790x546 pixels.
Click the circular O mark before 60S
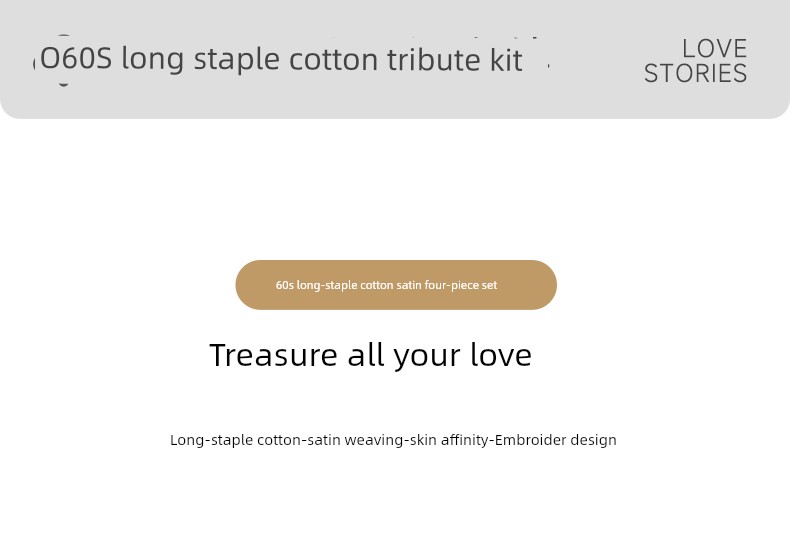pos(50,58)
